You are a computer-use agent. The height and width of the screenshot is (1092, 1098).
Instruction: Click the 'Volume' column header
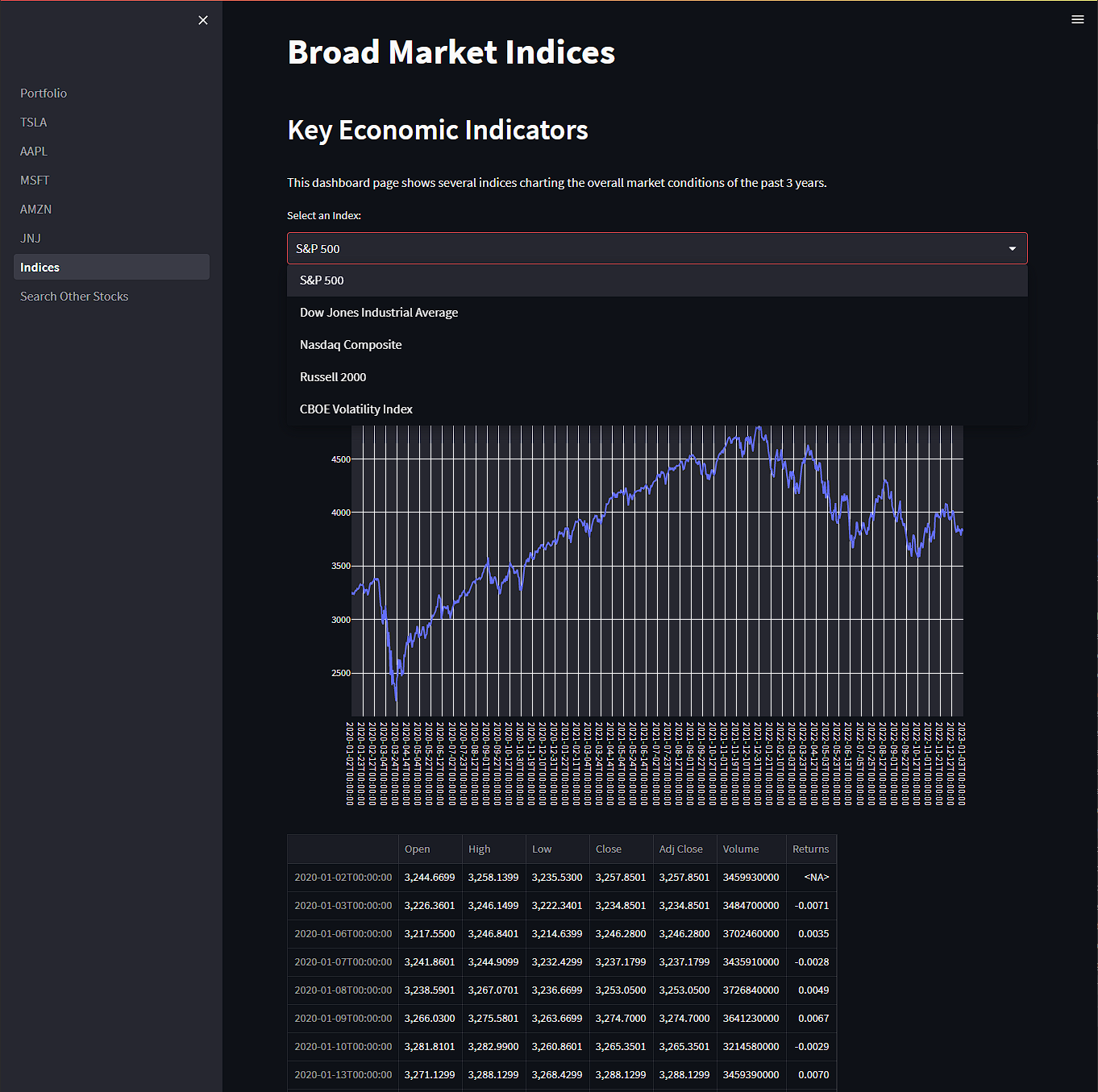click(741, 849)
